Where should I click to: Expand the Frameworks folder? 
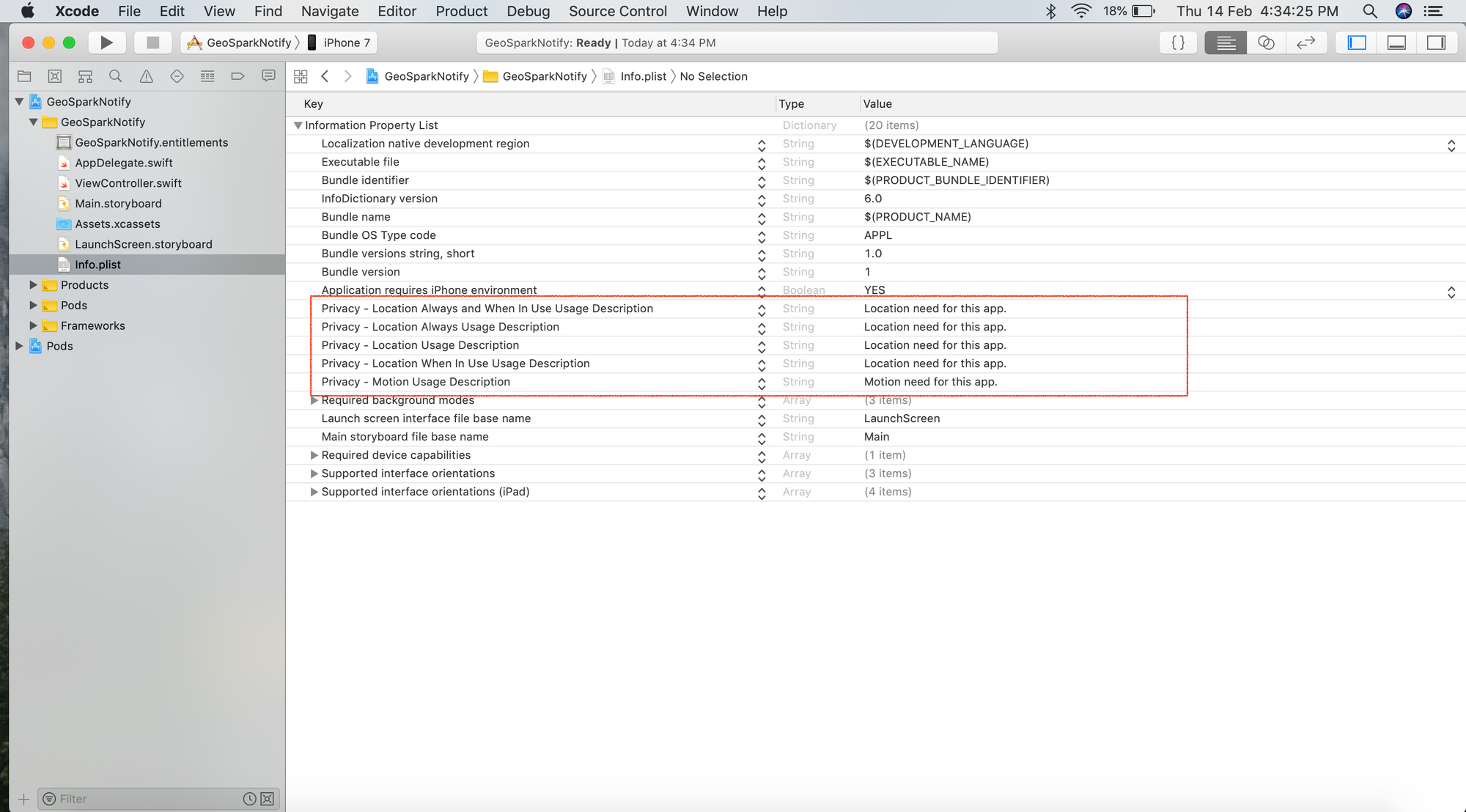(33, 326)
